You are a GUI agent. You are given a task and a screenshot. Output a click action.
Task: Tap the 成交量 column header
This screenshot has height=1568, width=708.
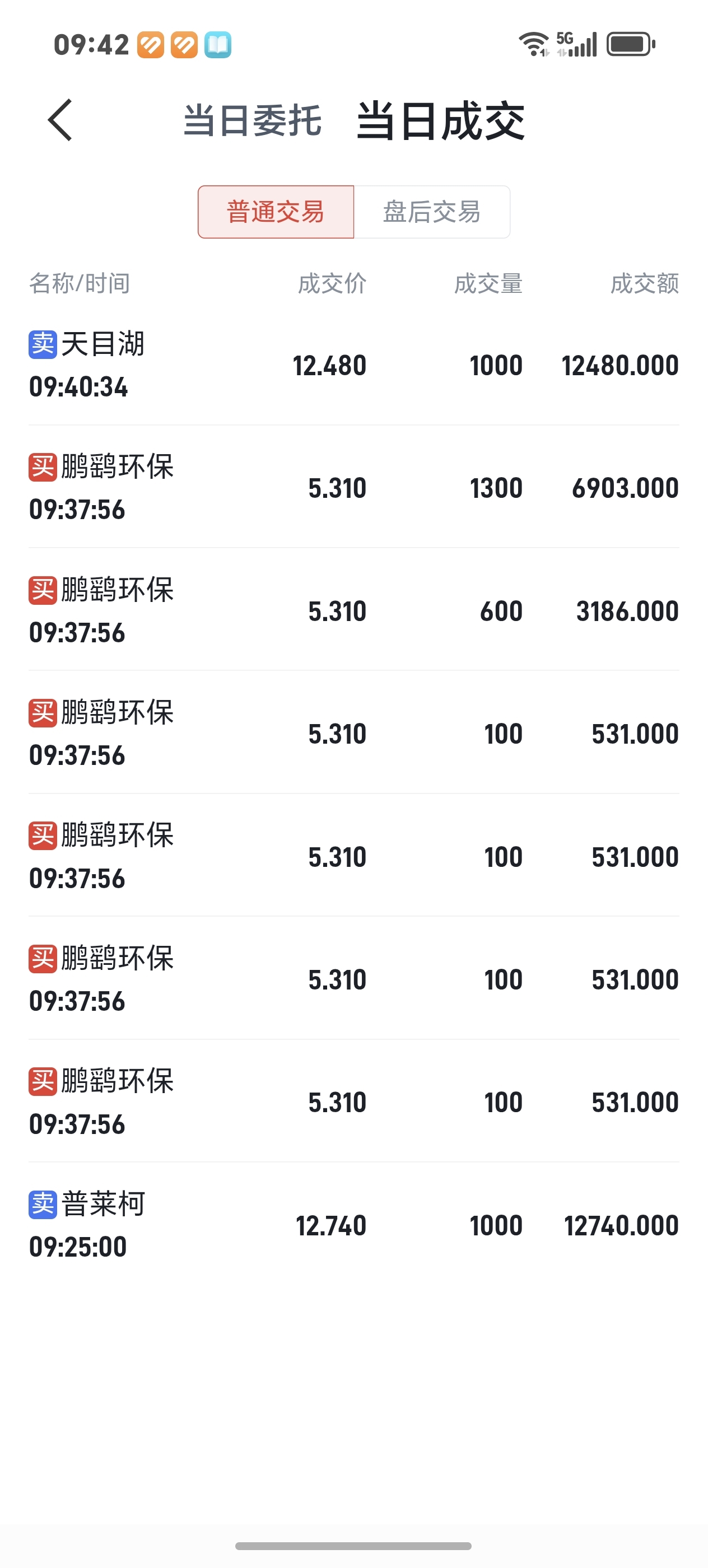488,284
